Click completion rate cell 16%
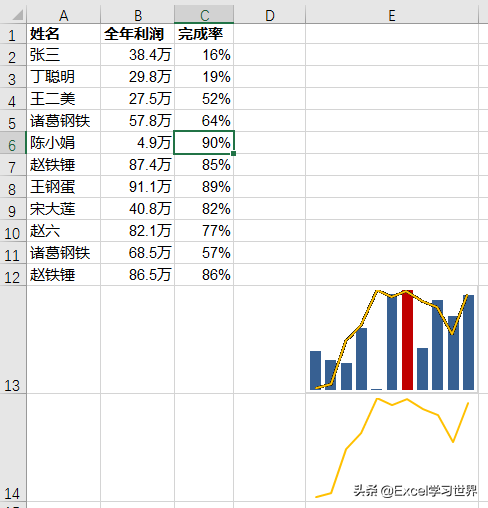Image resolution: width=488 pixels, height=508 pixels. click(x=204, y=55)
